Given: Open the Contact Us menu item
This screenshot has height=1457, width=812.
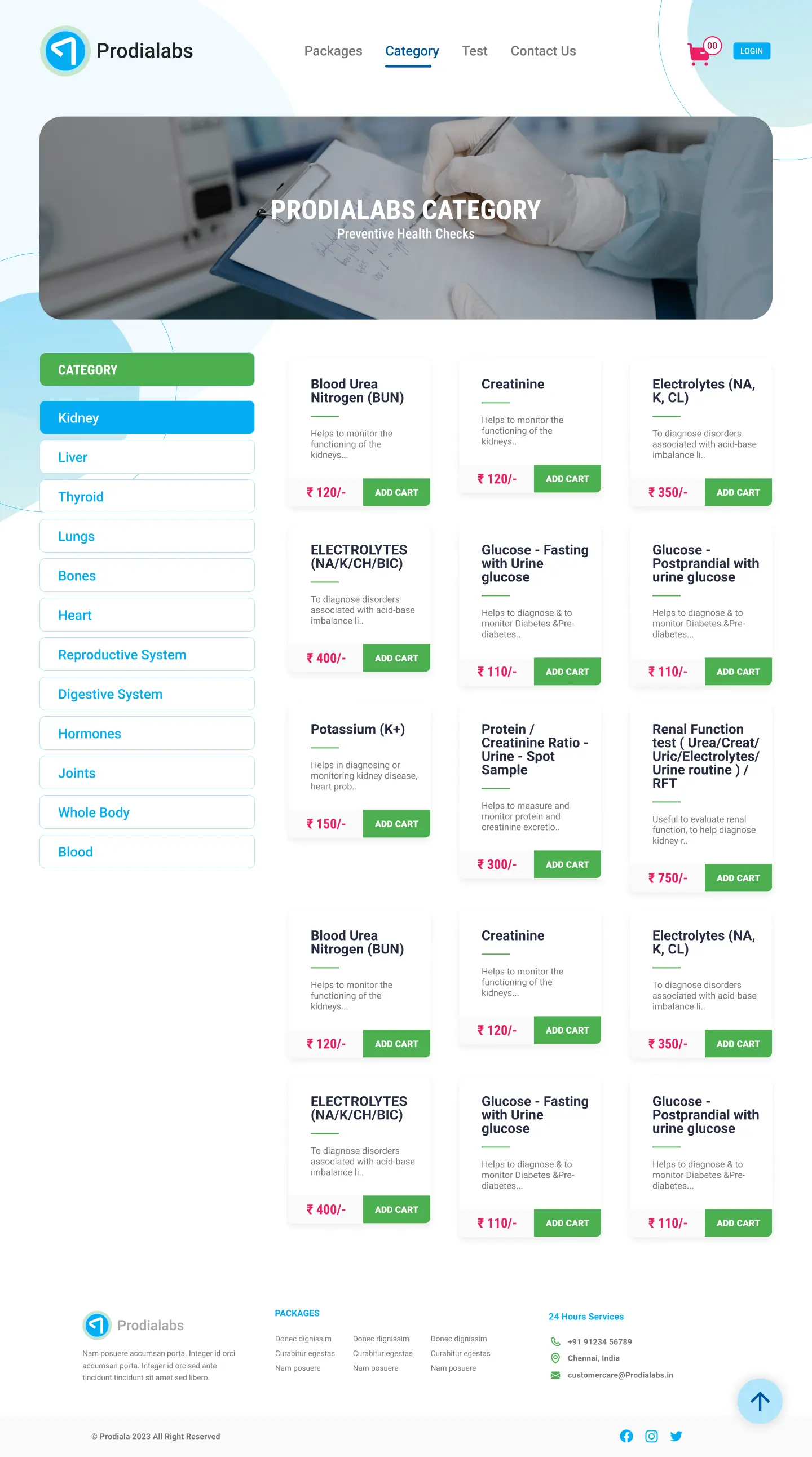Looking at the screenshot, I should 543,51.
